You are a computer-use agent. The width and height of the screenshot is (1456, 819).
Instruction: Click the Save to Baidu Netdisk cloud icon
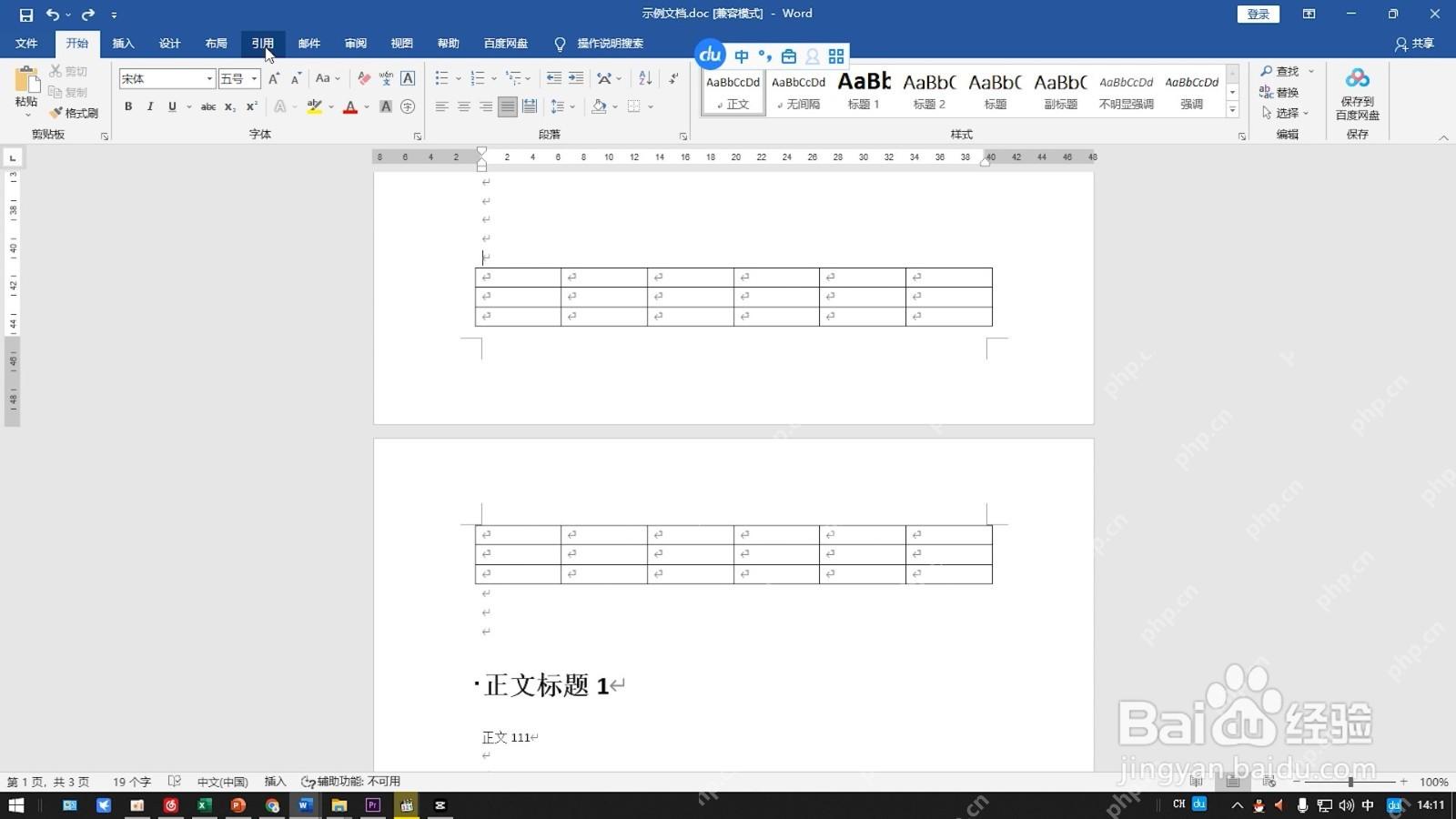click(x=1358, y=78)
